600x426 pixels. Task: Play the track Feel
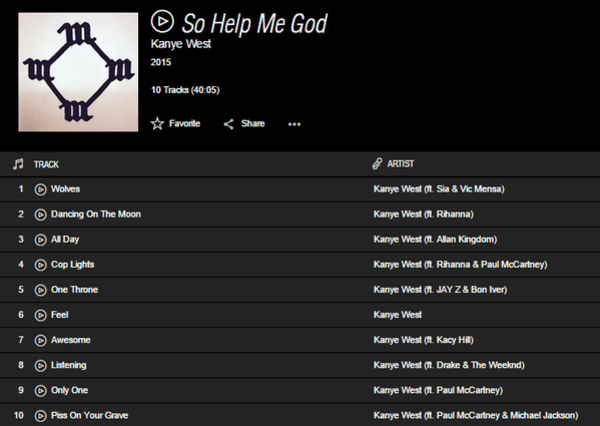[41, 314]
